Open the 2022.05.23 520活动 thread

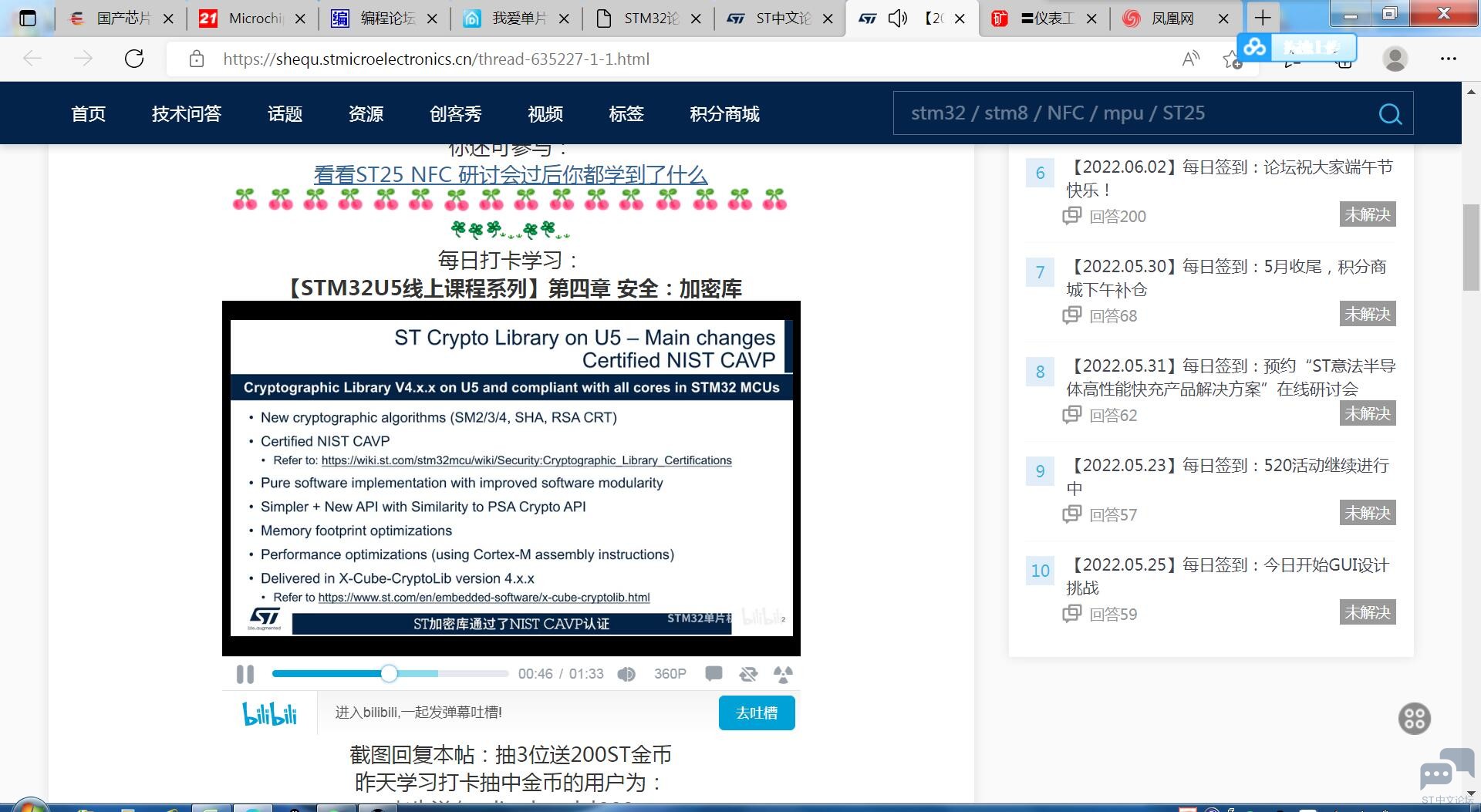coord(1228,477)
